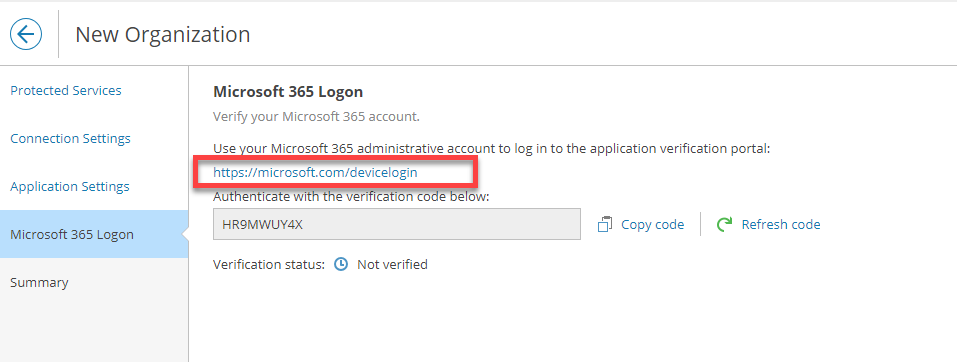Jump to the Summary step

(x=39, y=283)
